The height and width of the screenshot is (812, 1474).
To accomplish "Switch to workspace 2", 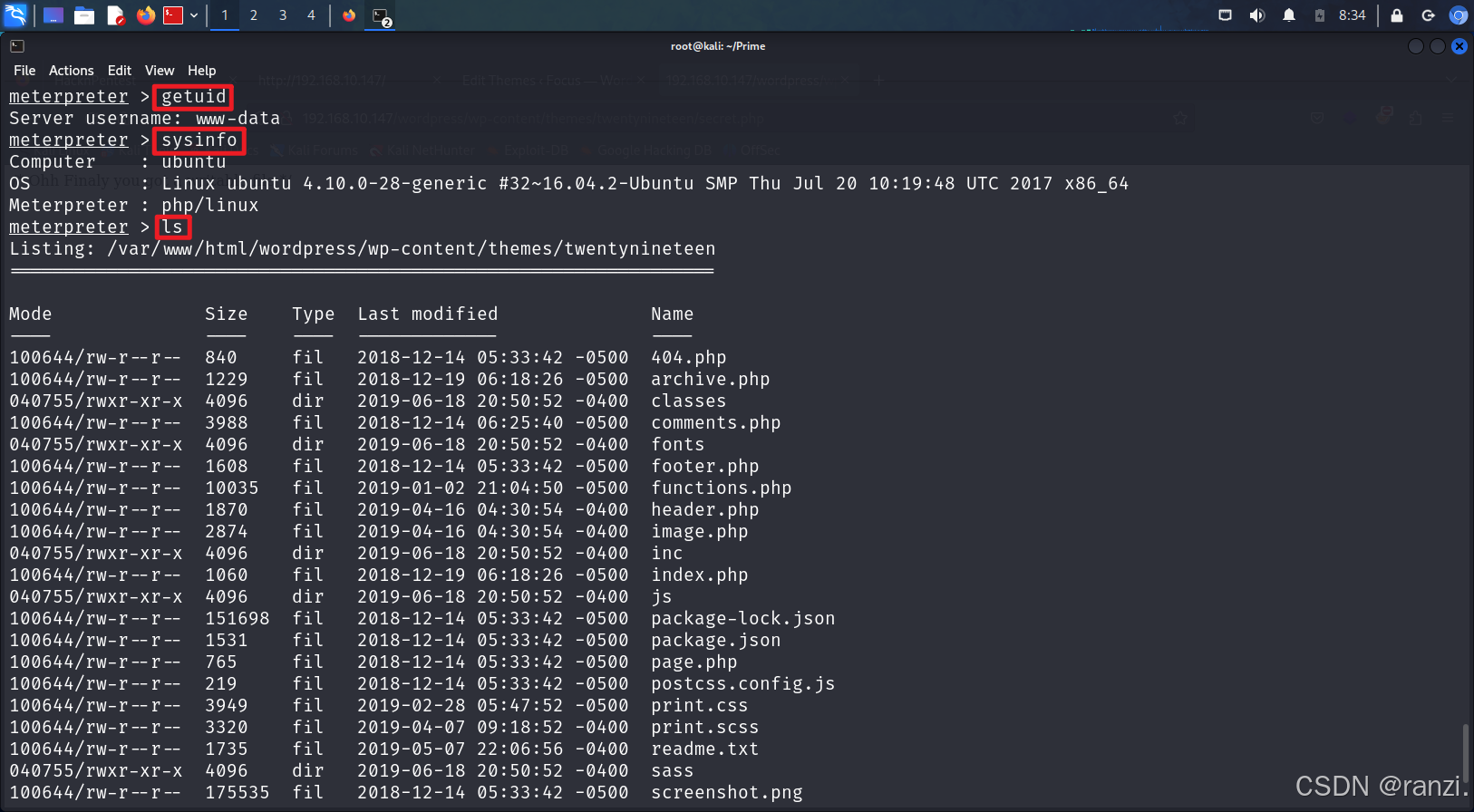I will pyautogui.click(x=254, y=15).
